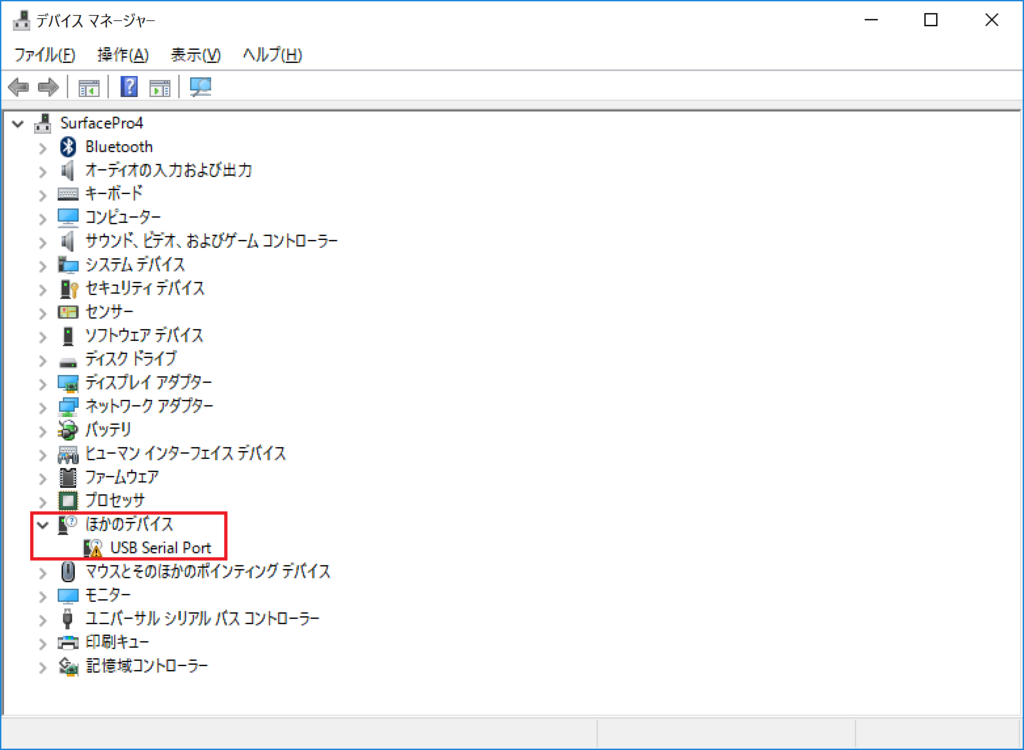Click the センサー category icon
Image resolution: width=1024 pixels, height=750 pixels.
68,312
